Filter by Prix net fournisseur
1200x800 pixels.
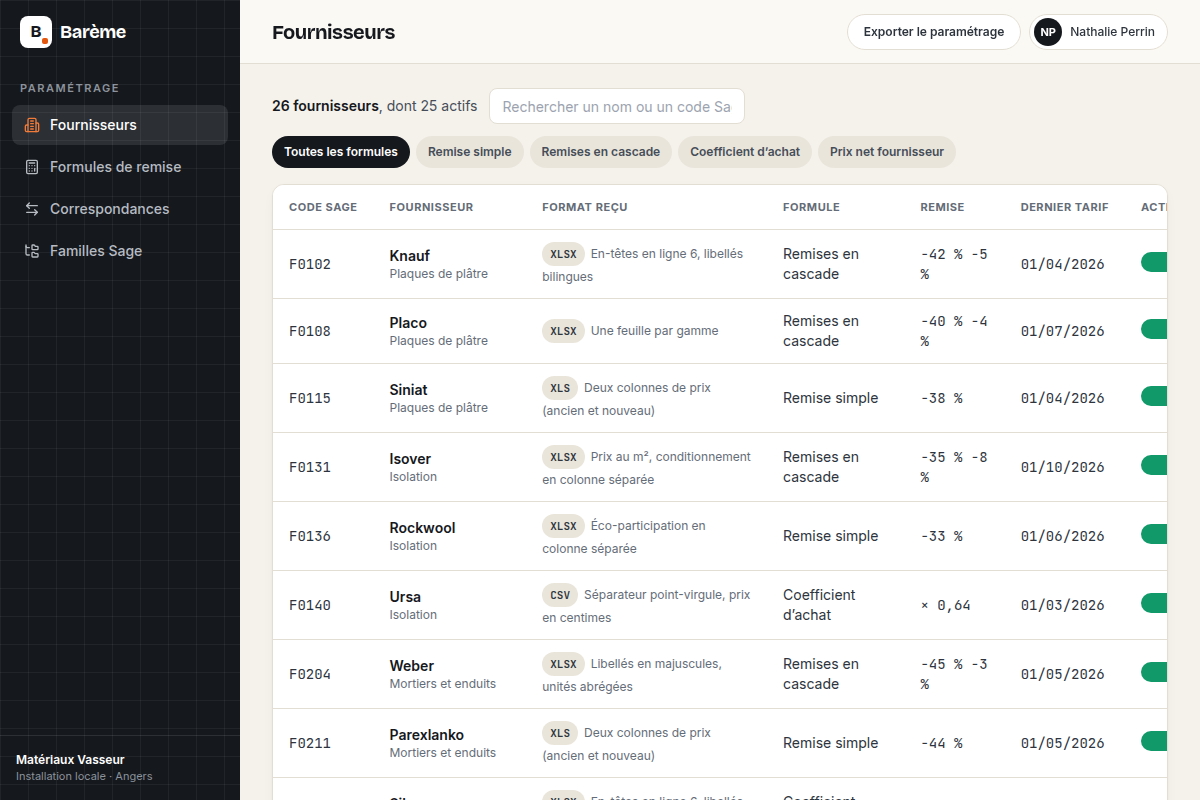[x=887, y=152]
